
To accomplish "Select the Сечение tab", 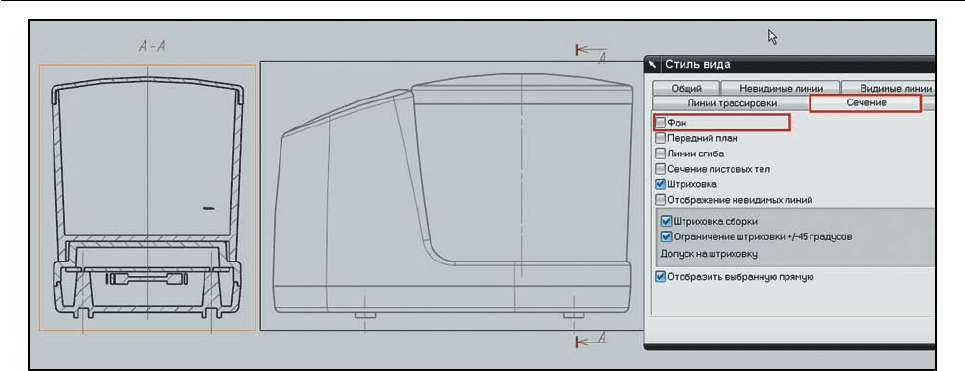I will pos(866,103).
